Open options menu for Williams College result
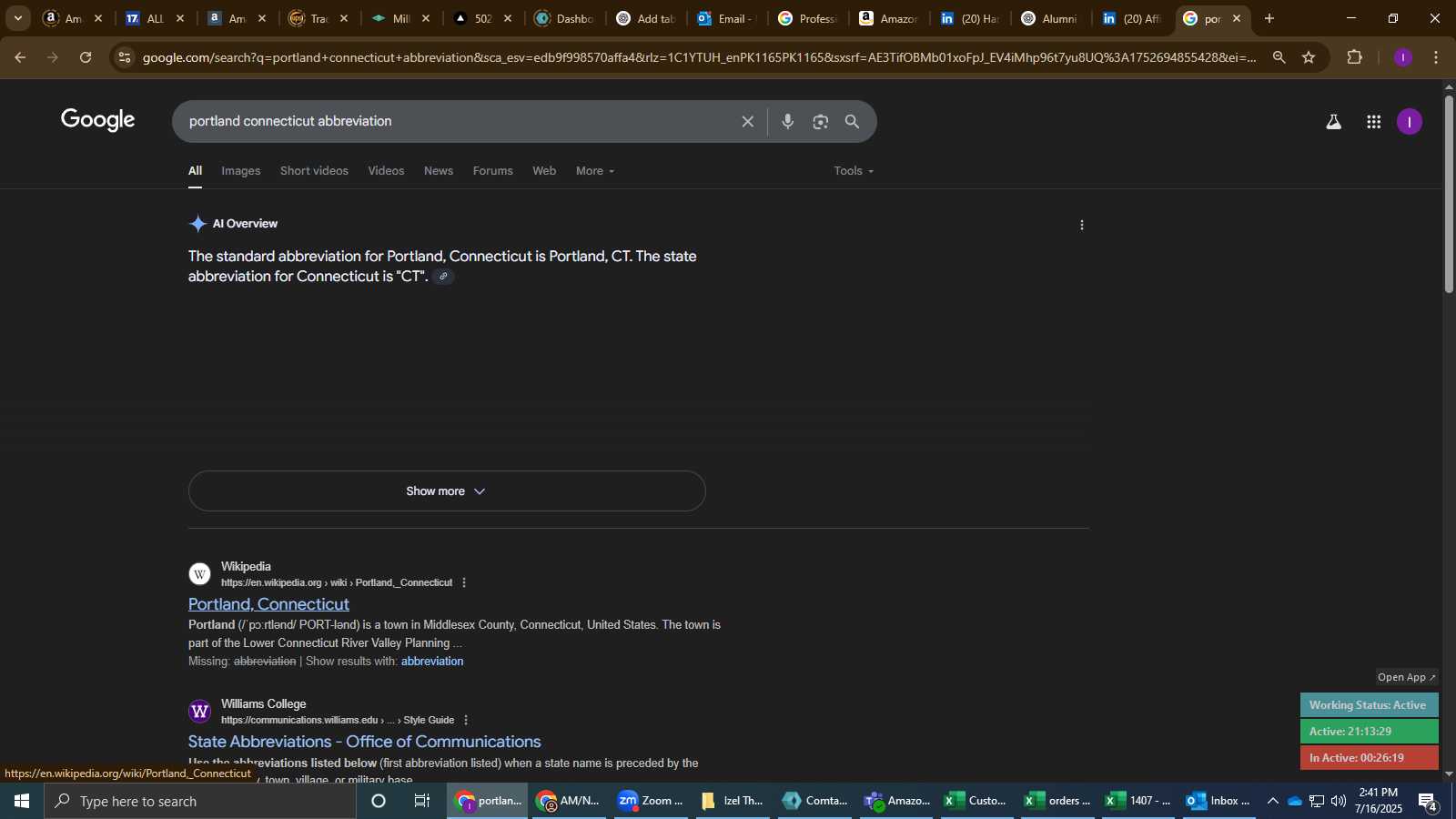This screenshot has height=819, width=1456. 466,720
